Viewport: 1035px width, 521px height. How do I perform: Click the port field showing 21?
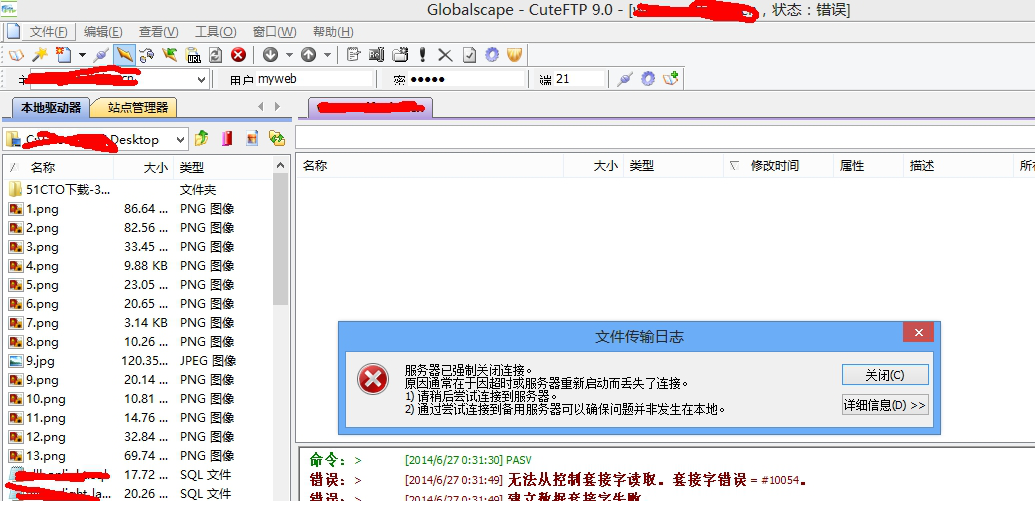[580, 79]
